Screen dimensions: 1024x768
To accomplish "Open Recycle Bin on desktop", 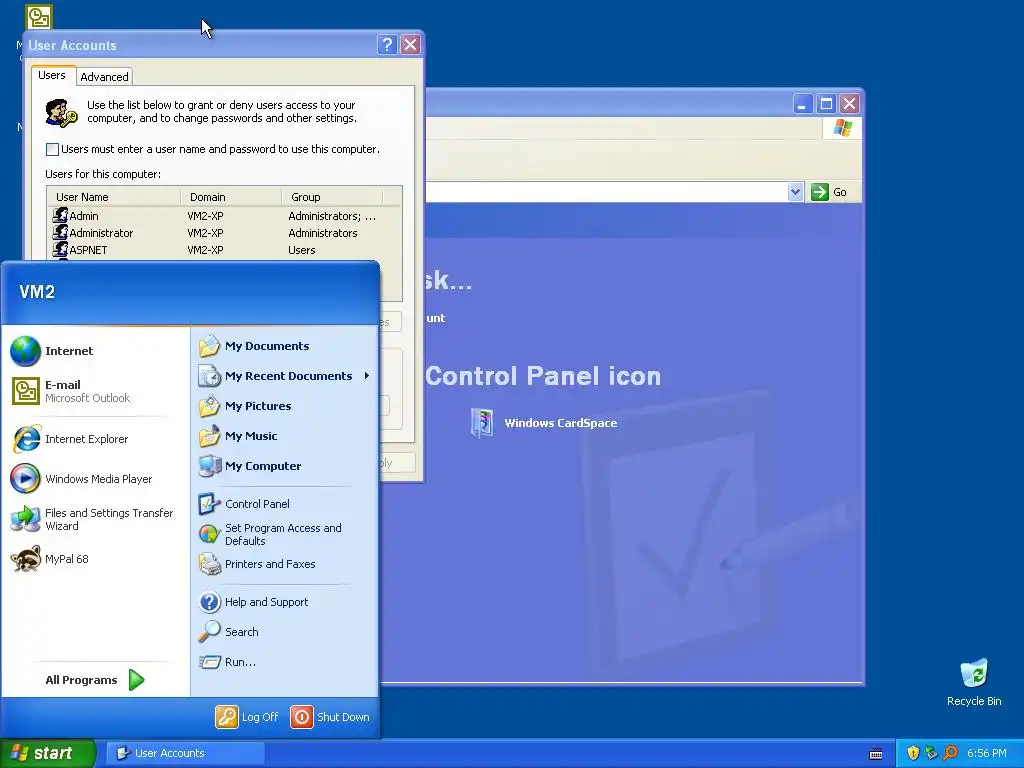I will 974,683.
